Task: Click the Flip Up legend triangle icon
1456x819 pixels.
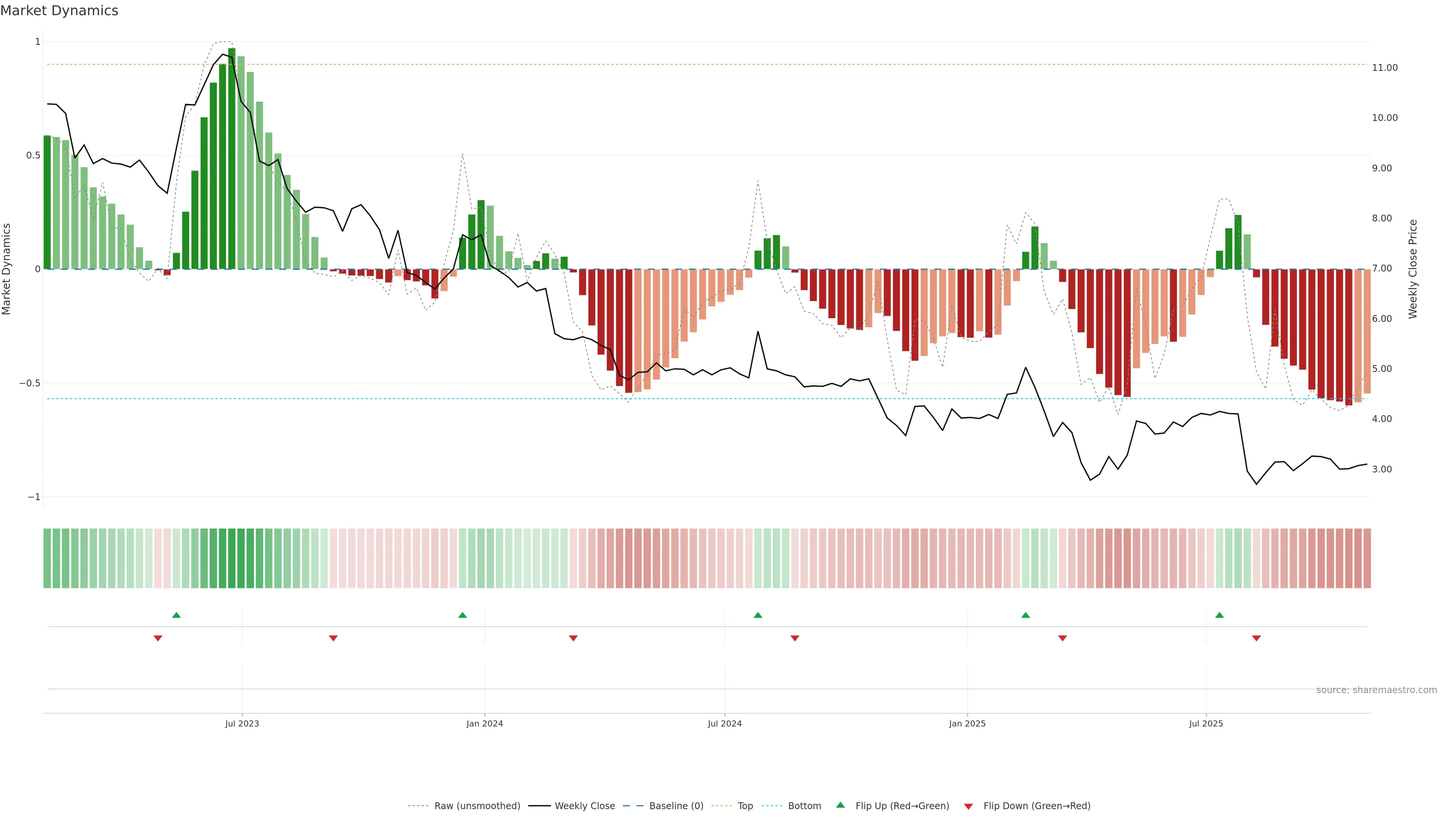Action: [840, 805]
